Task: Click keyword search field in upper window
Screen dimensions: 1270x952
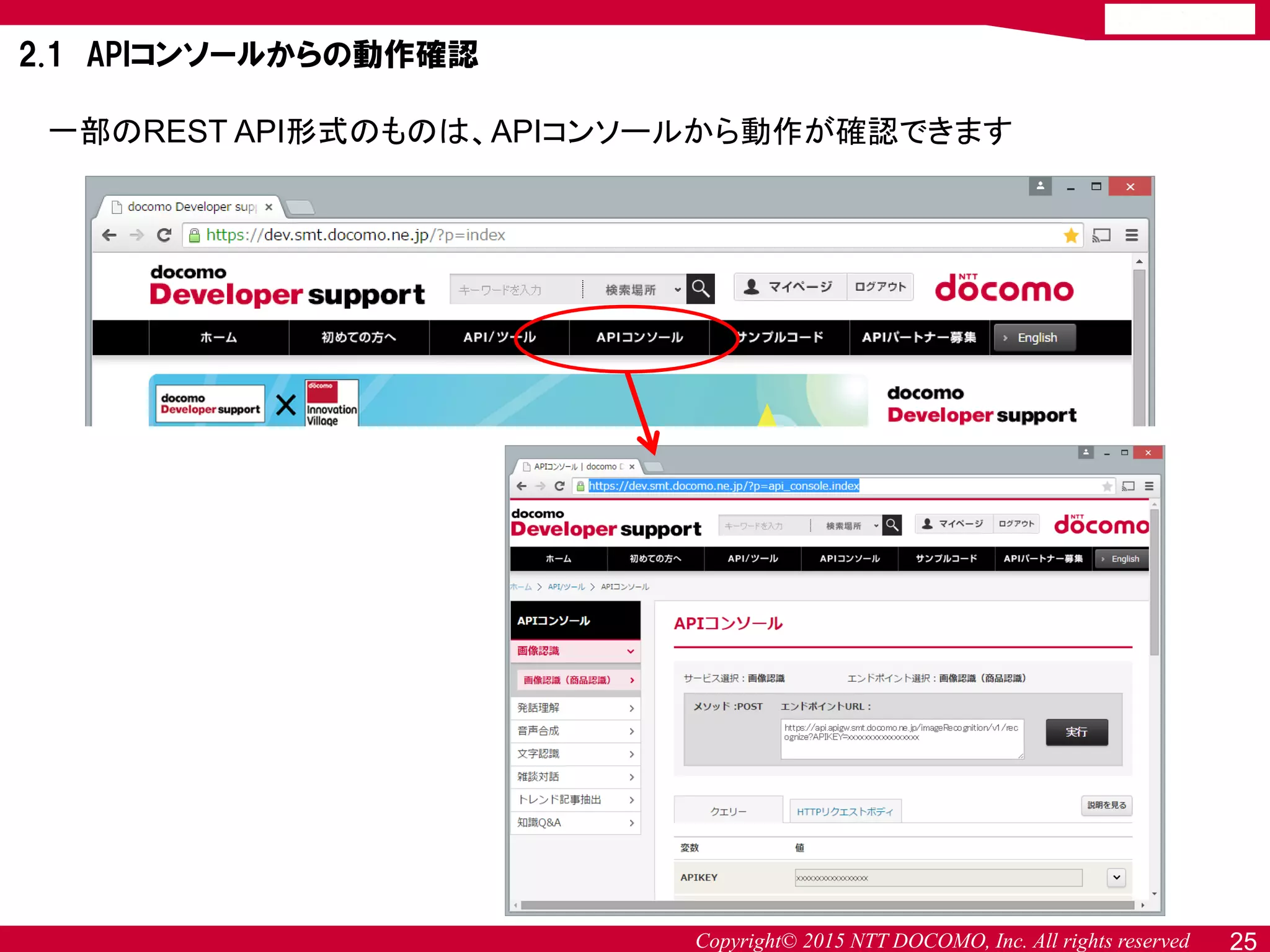Action: click(x=516, y=289)
